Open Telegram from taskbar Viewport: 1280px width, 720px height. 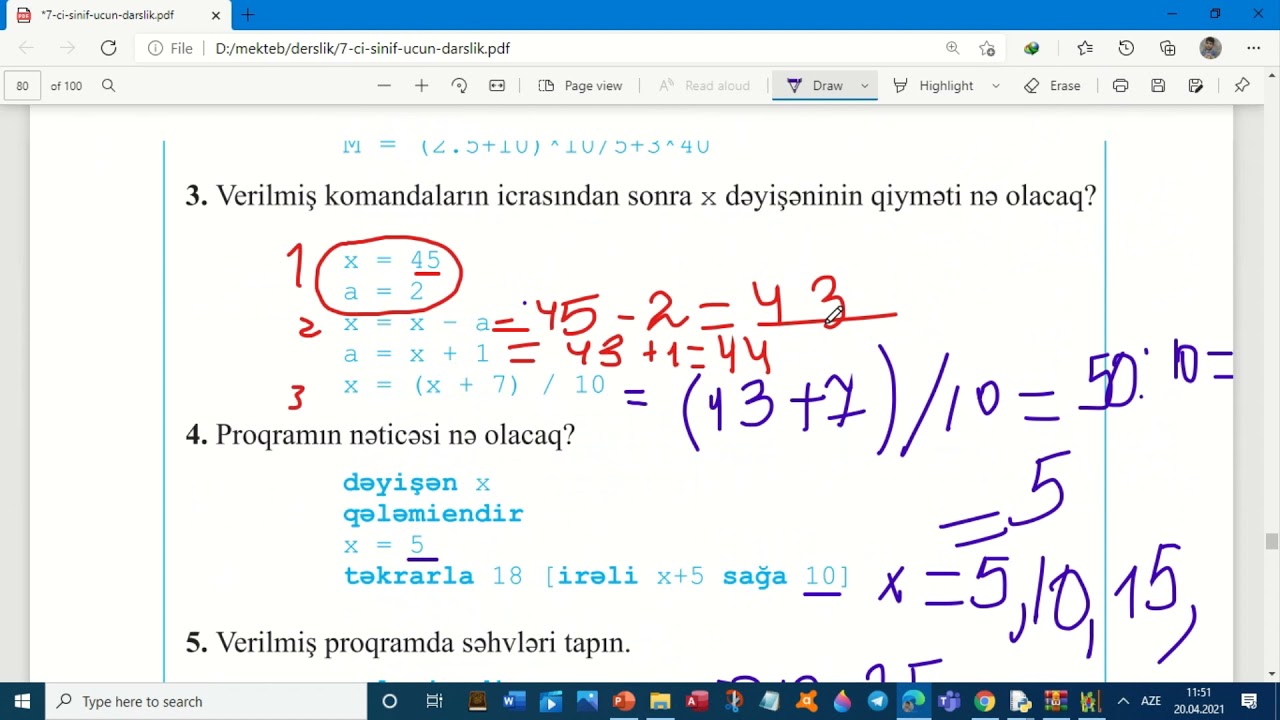pos(878,701)
